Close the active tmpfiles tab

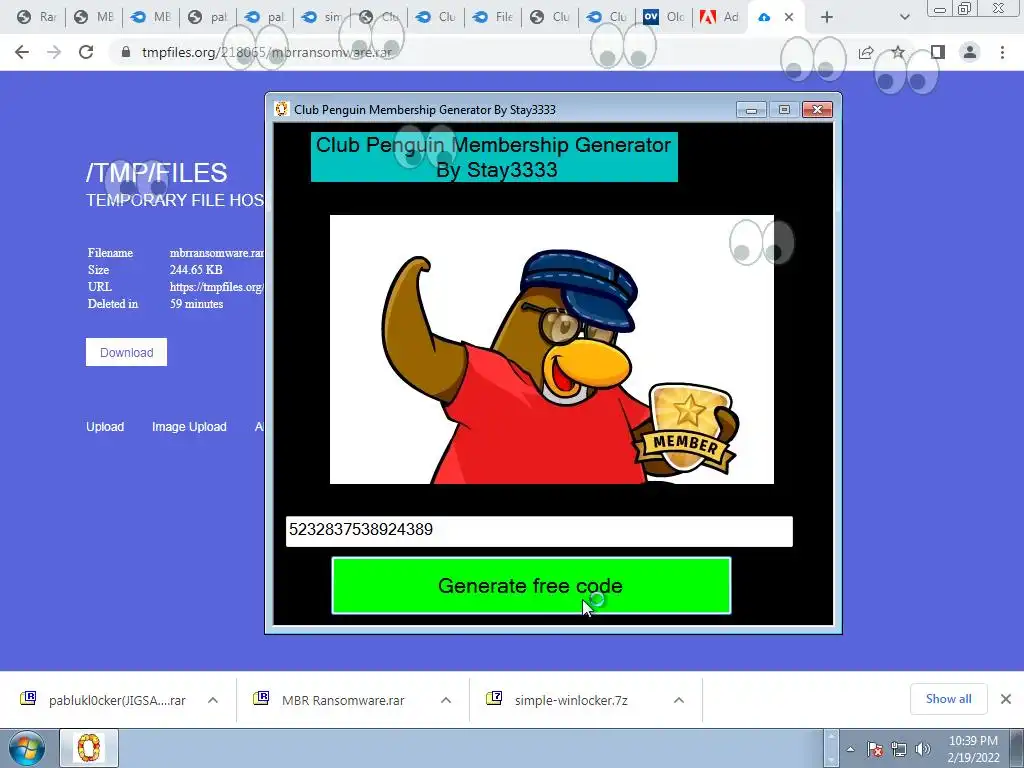[789, 18]
